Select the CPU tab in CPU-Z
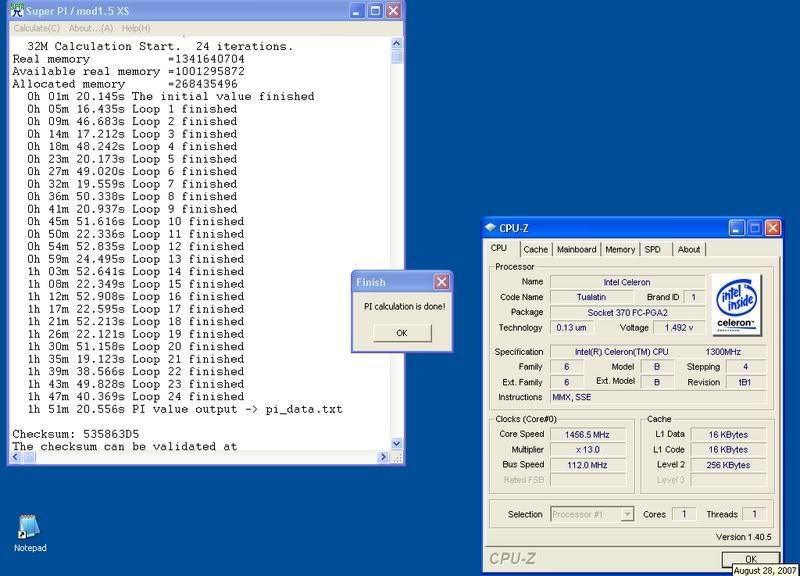The width and height of the screenshot is (800, 576). pos(499,248)
